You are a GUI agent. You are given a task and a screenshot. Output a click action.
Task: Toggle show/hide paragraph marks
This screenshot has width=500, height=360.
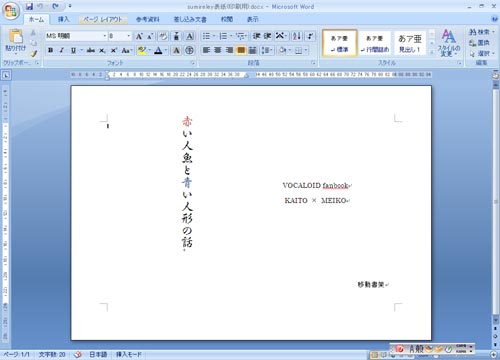pyautogui.click(x=310, y=36)
